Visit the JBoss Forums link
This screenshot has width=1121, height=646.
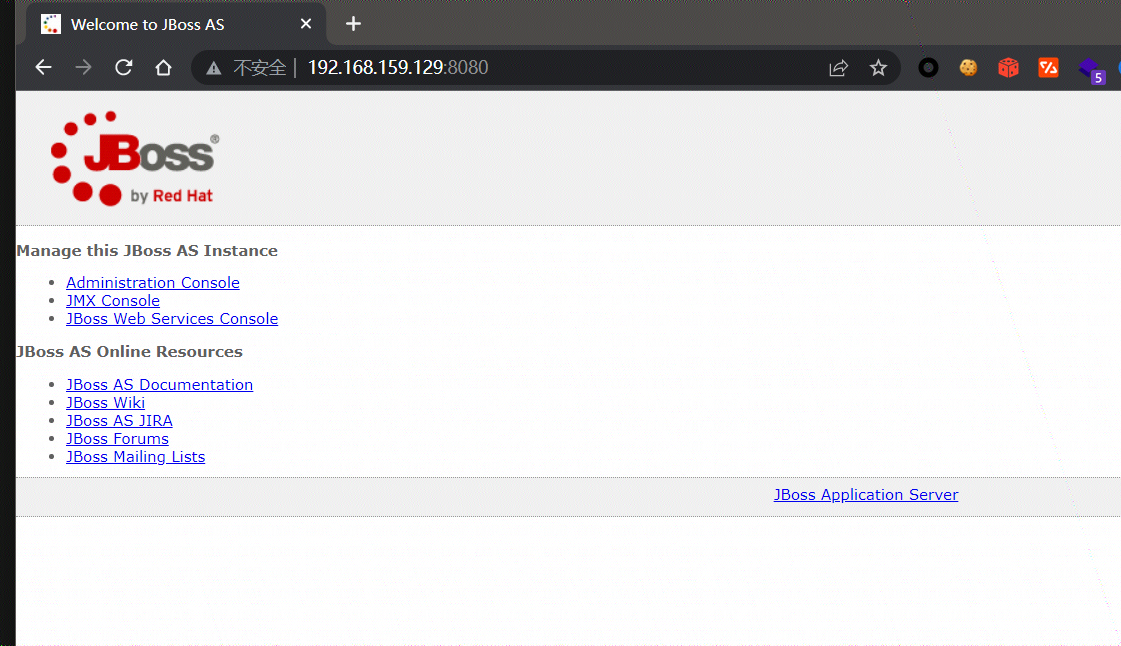tap(117, 438)
